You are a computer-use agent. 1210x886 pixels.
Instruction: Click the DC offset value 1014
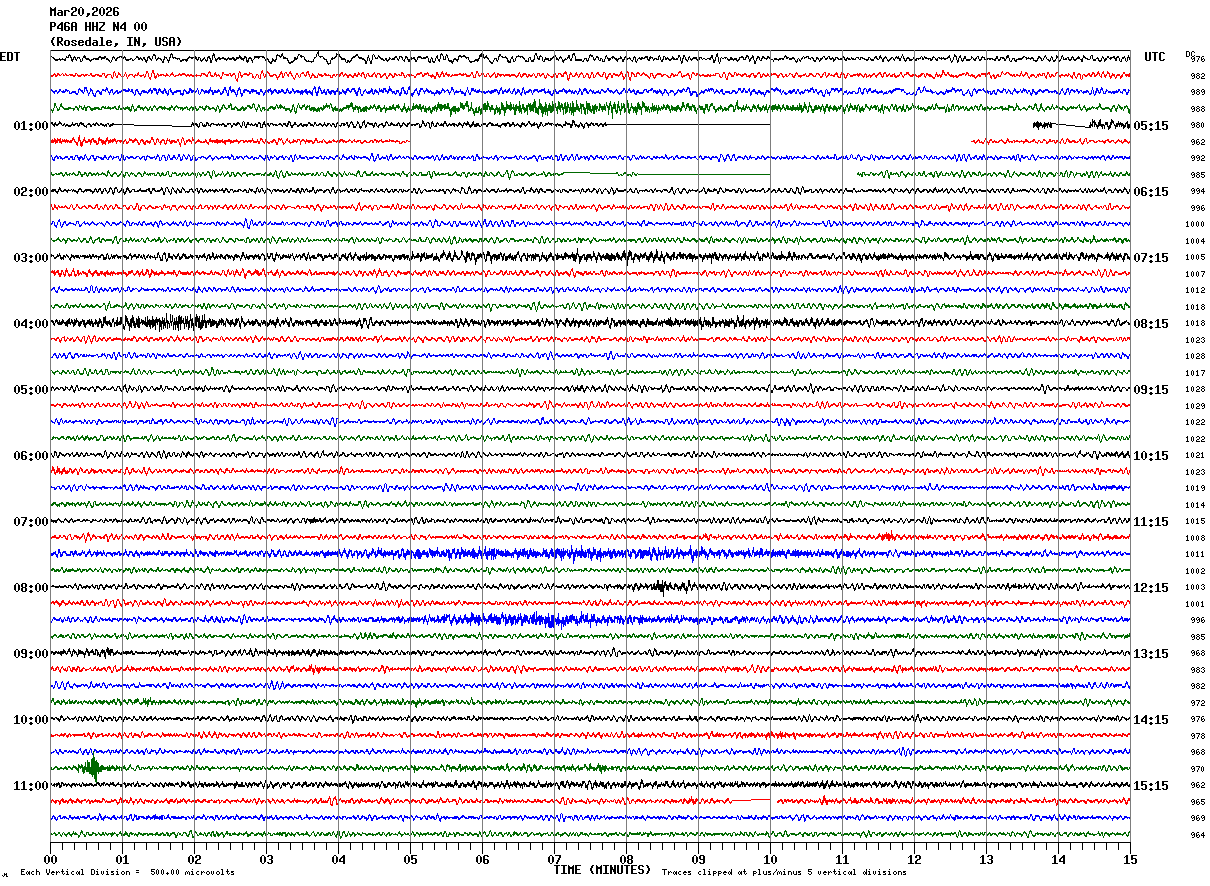click(1196, 505)
